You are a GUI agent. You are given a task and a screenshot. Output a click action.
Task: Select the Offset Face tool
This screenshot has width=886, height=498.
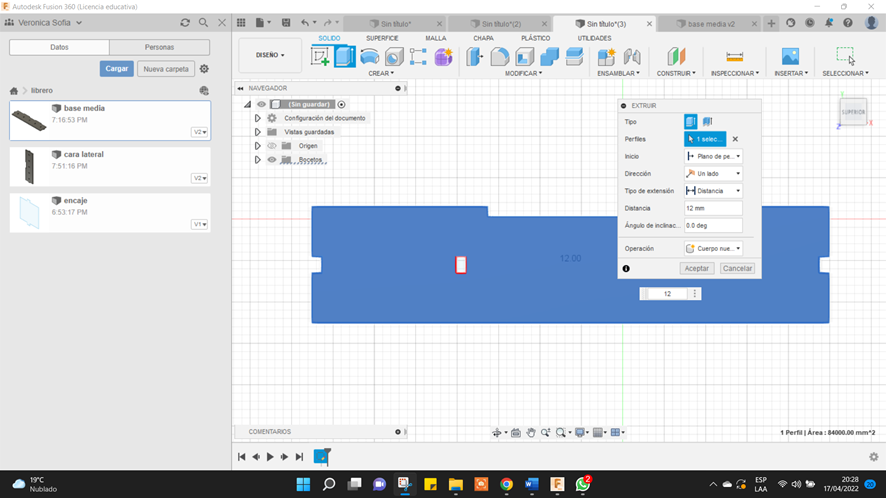[x=574, y=57]
